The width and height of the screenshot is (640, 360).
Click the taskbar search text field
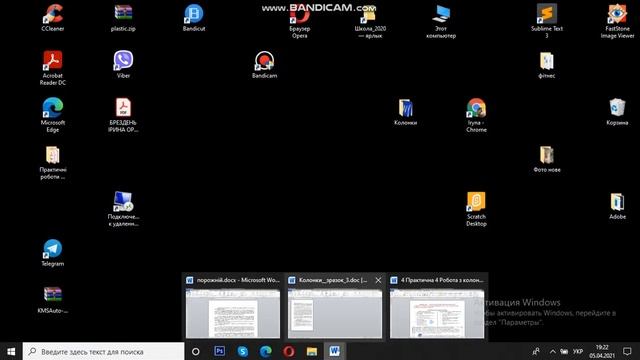coord(104,351)
